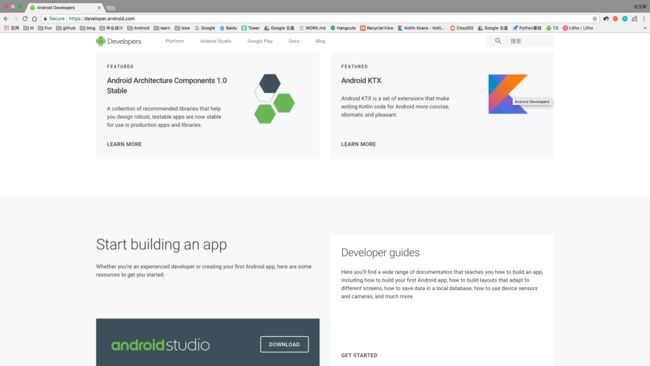Open the WORK.md bookmark

pos(313,28)
